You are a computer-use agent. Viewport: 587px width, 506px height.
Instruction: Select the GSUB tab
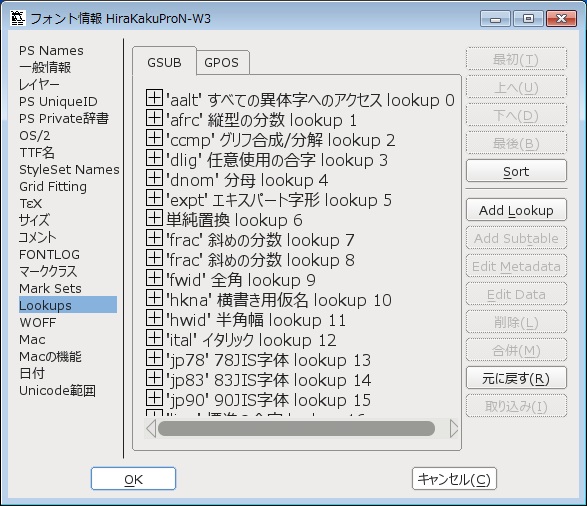pyautogui.click(x=164, y=62)
